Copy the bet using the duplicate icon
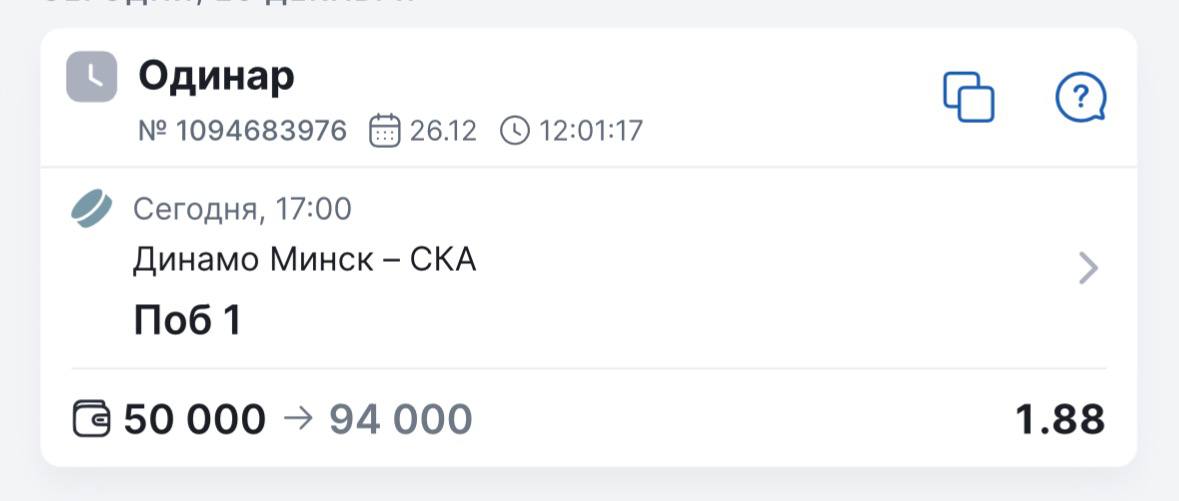 pyautogui.click(x=968, y=97)
